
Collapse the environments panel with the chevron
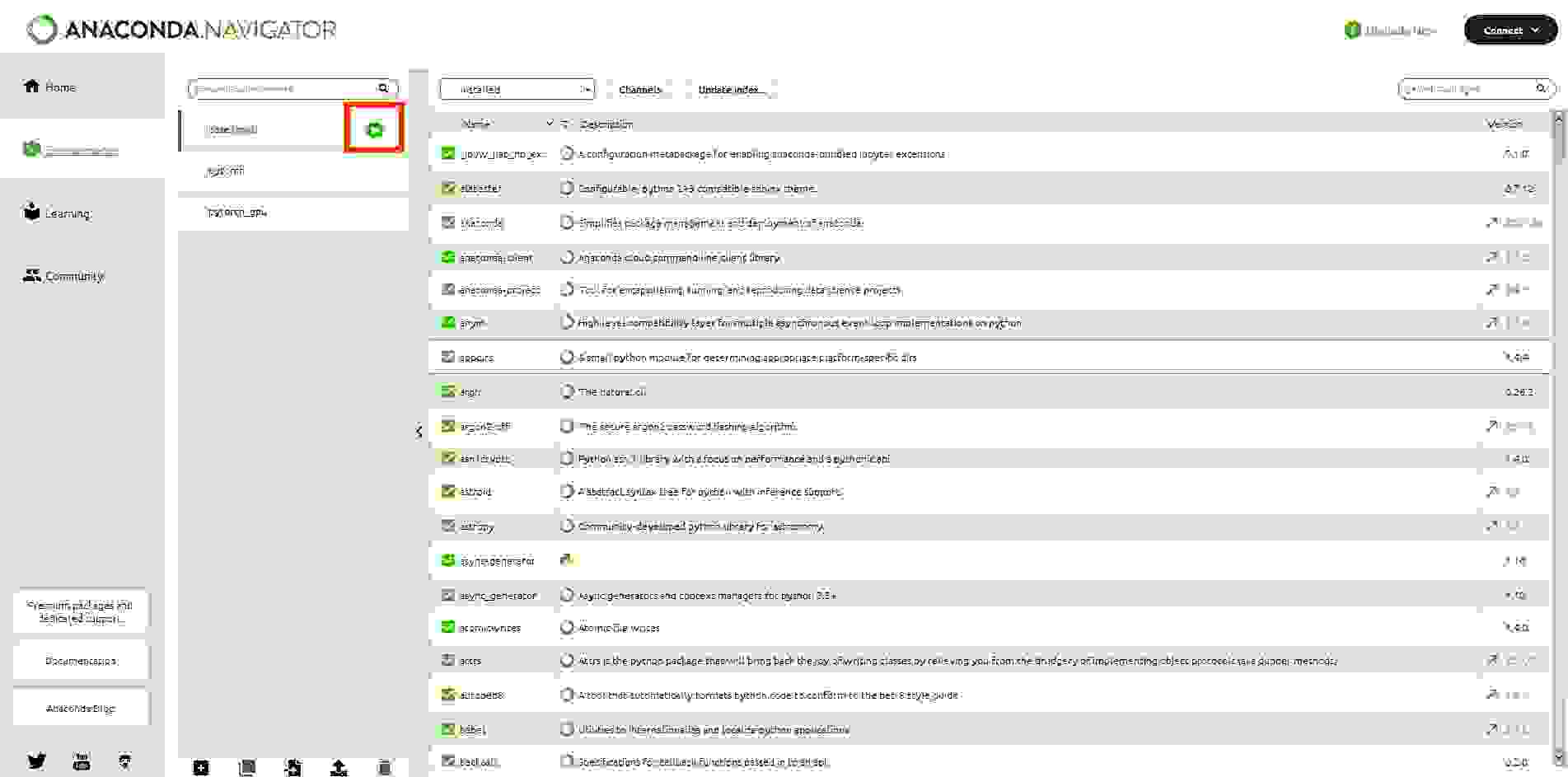pos(419,431)
